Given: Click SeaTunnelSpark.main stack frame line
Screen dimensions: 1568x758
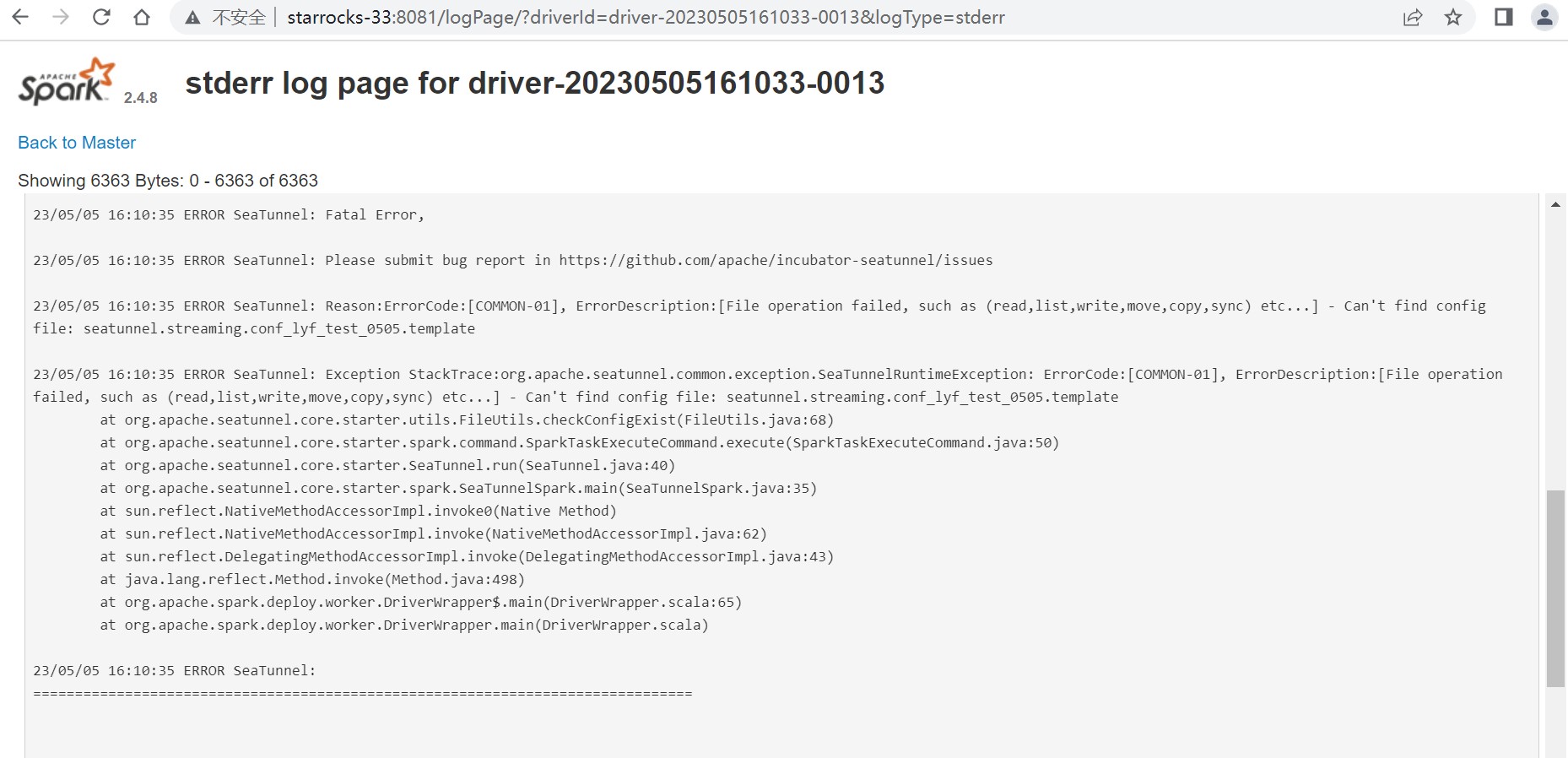Looking at the screenshot, I should [458, 489].
